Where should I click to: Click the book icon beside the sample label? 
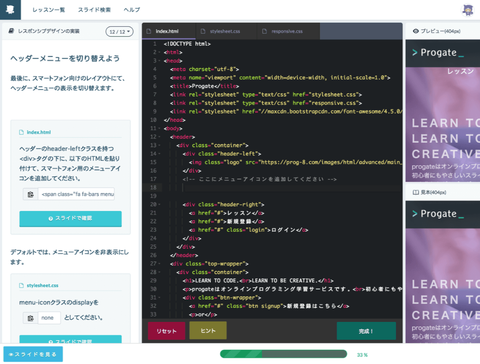point(415,192)
